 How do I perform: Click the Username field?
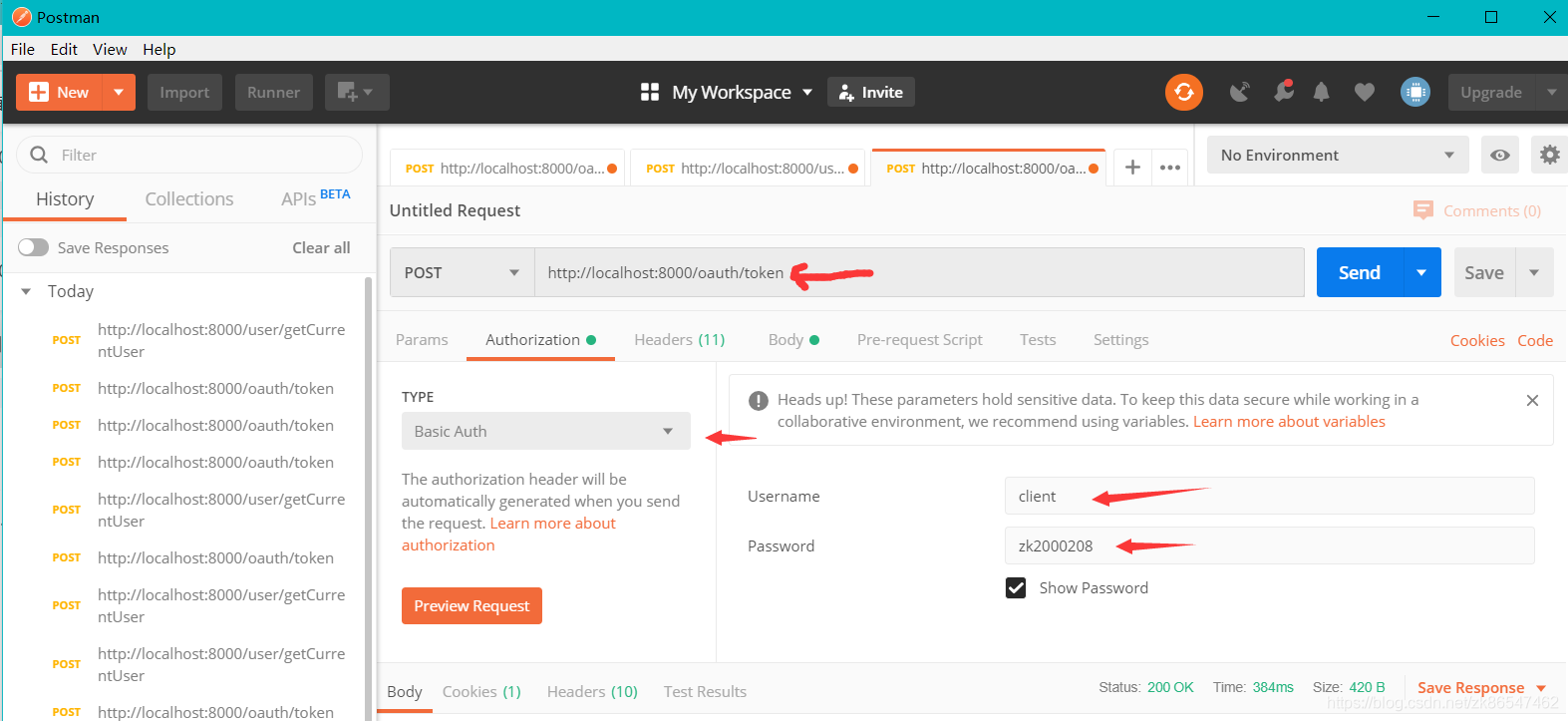pos(1269,496)
